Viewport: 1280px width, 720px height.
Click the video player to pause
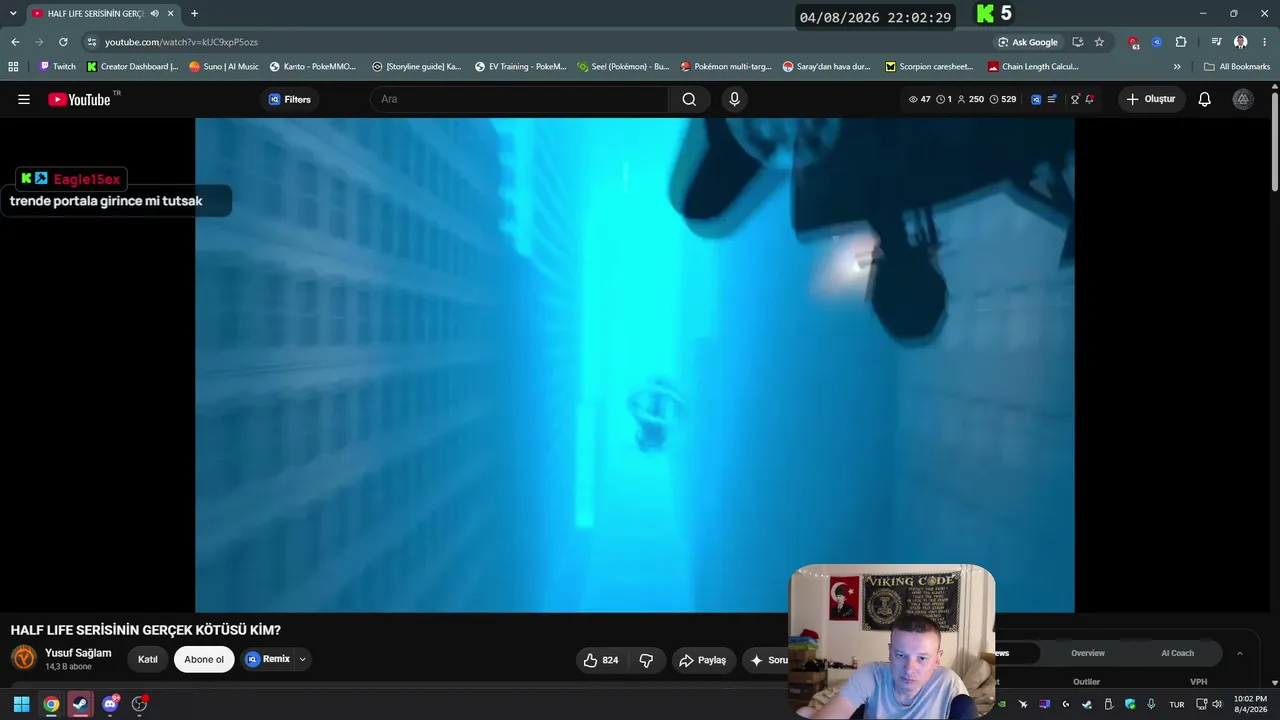(634, 365)
